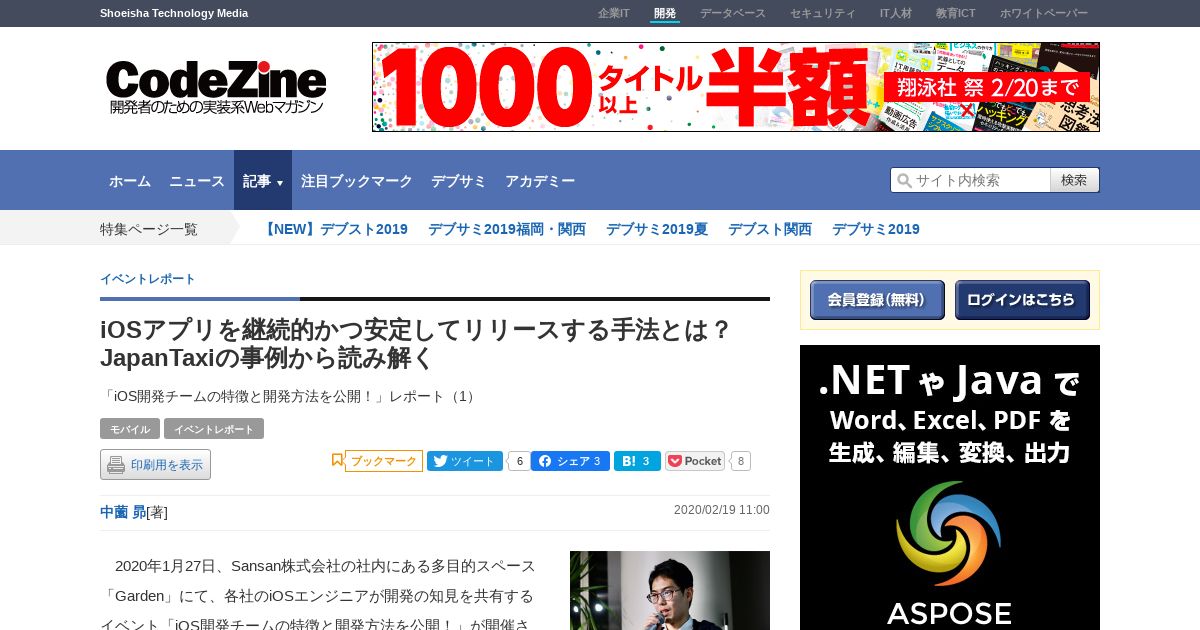The height and width of the screenshot is (630, 1200).
Task: Click the Hatena B! bookmark button
Action: click(x=637, y=461)
